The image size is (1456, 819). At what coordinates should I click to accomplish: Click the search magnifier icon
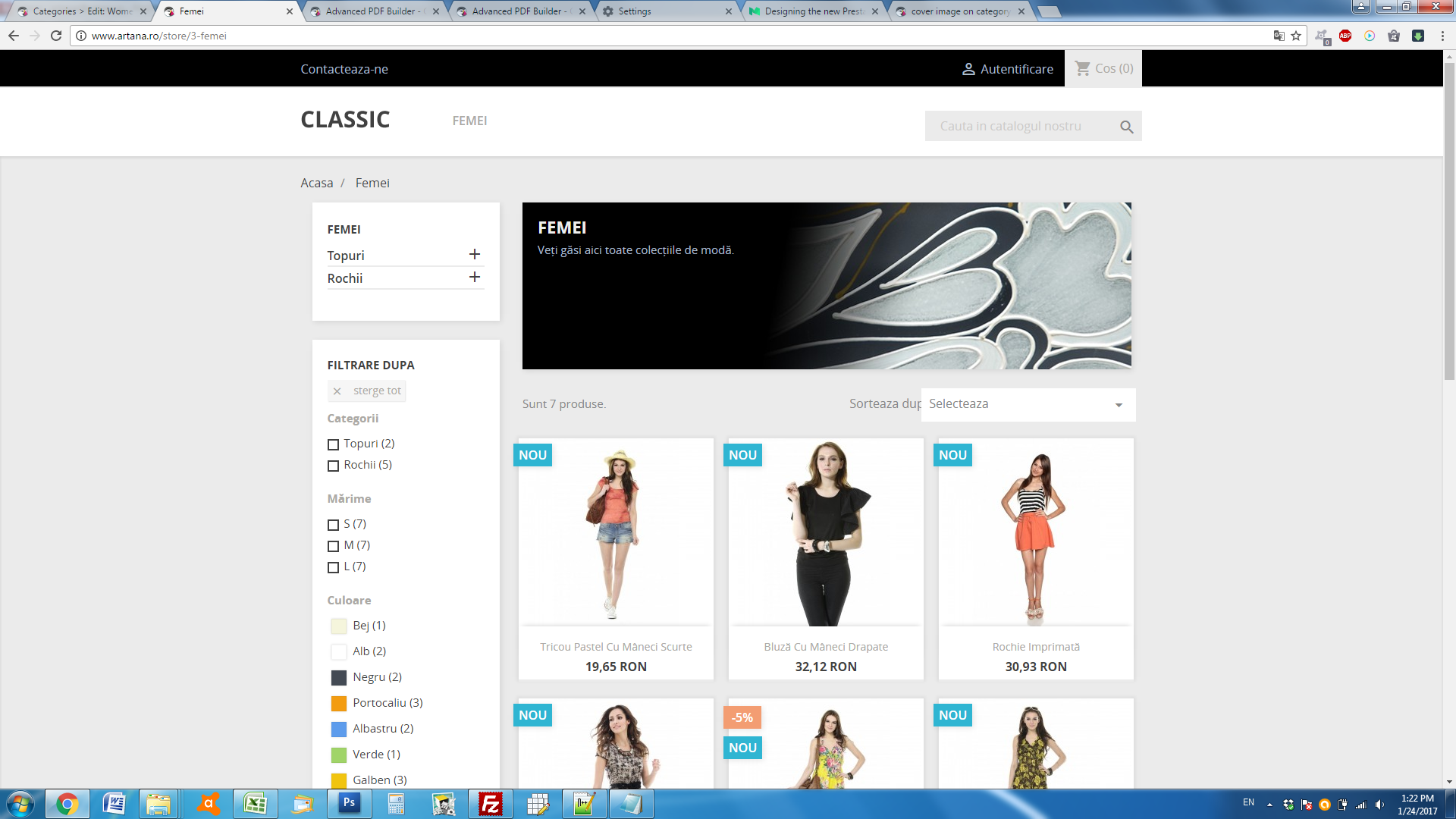(x=1126, y=127)
